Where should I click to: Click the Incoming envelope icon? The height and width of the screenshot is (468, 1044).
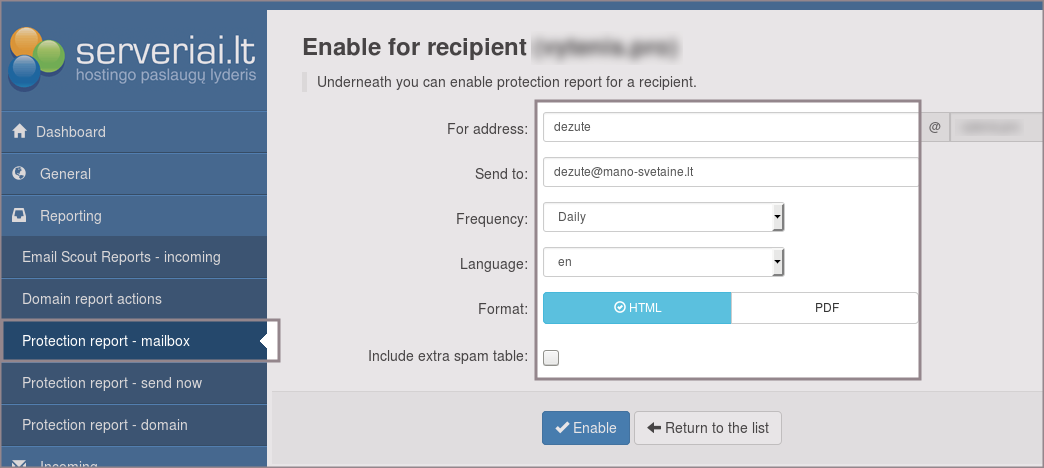19,464
